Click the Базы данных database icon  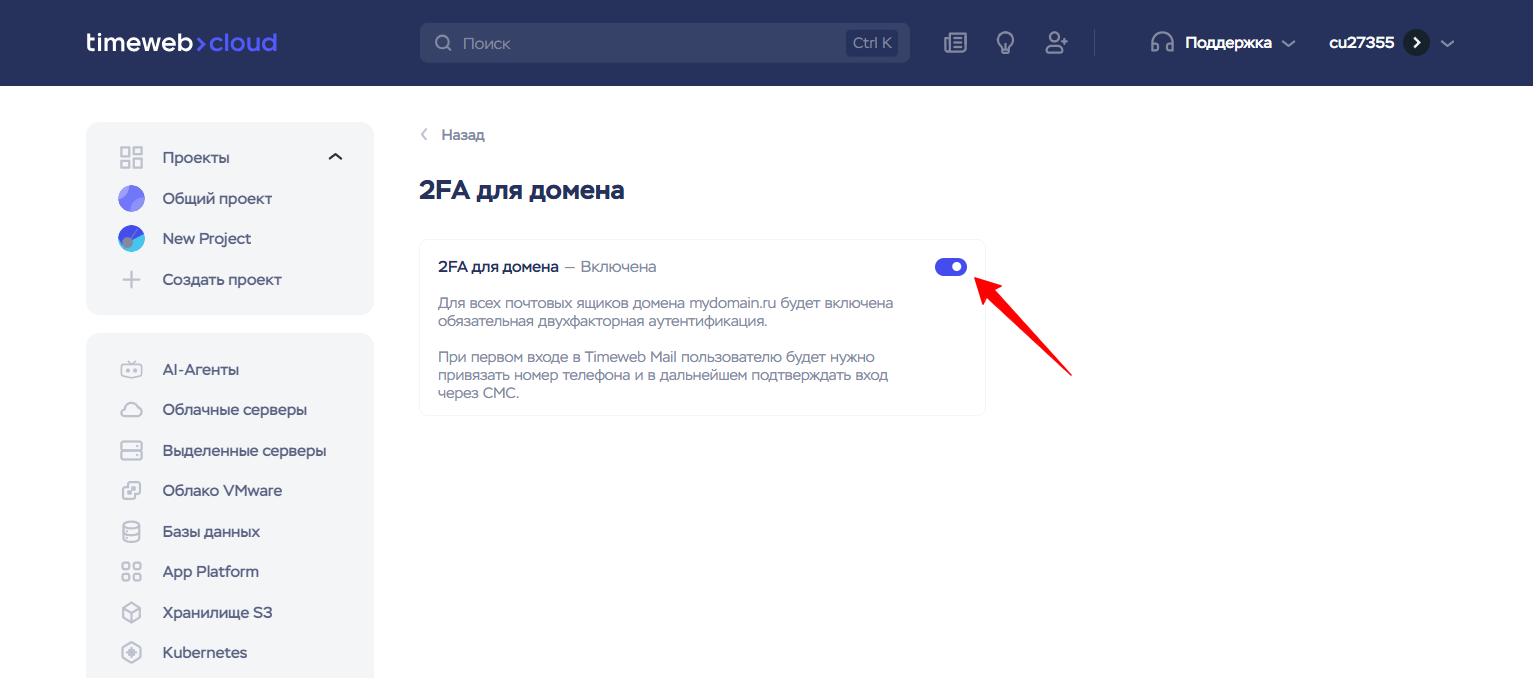pos(131,532)
